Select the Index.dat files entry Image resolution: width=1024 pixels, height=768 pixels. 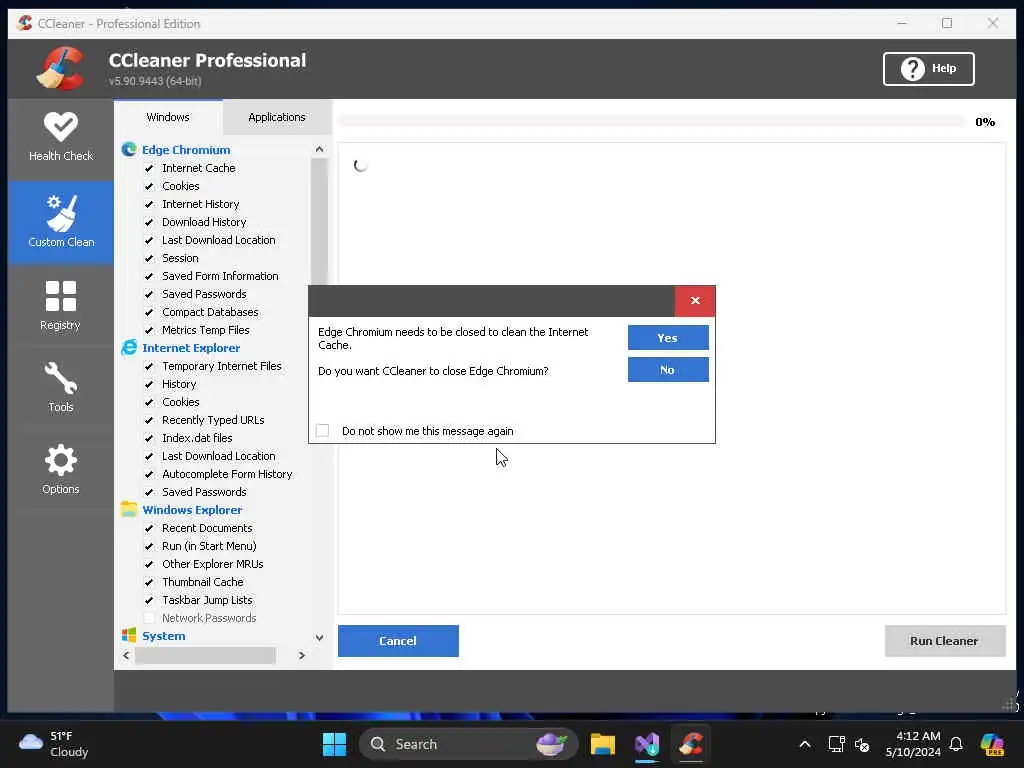[197, 438]
